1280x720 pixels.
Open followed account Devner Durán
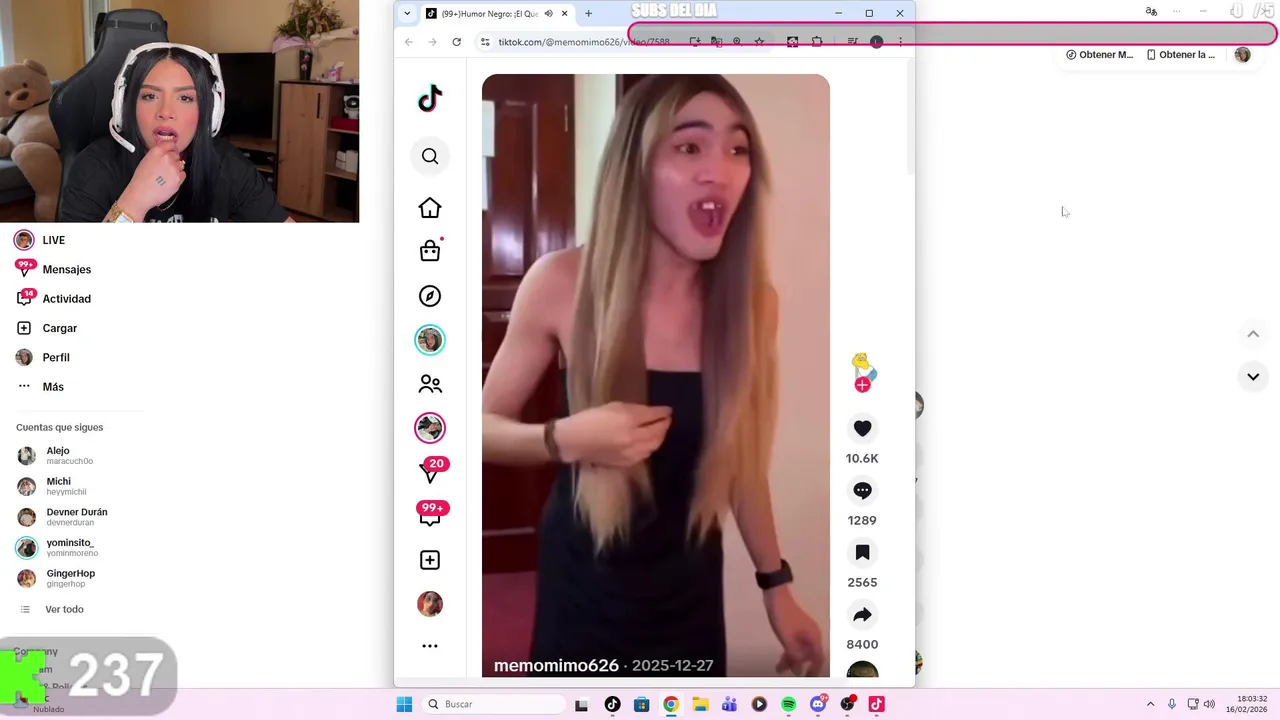(78, 517)
